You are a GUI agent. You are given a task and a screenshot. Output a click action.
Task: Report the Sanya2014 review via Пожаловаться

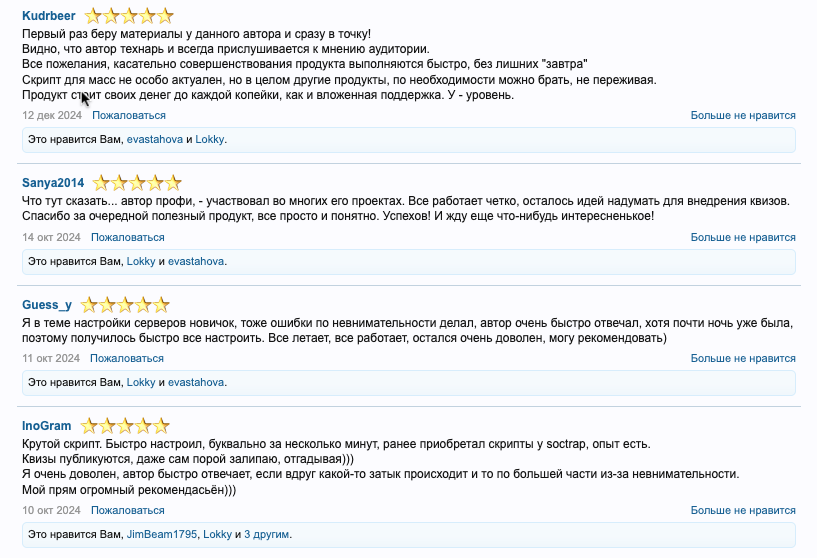(x=127, y=237)
